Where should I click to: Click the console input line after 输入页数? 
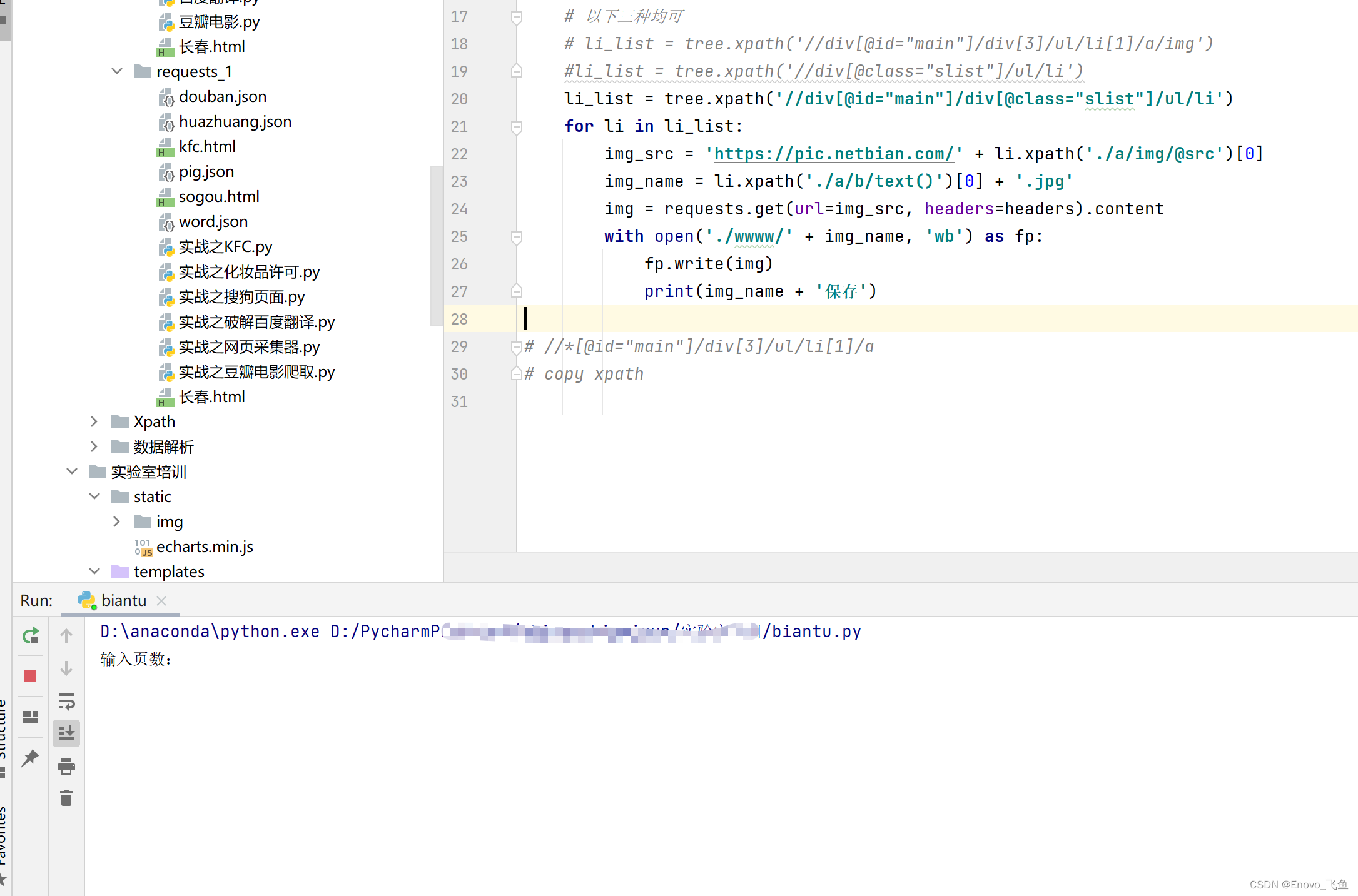188,659
